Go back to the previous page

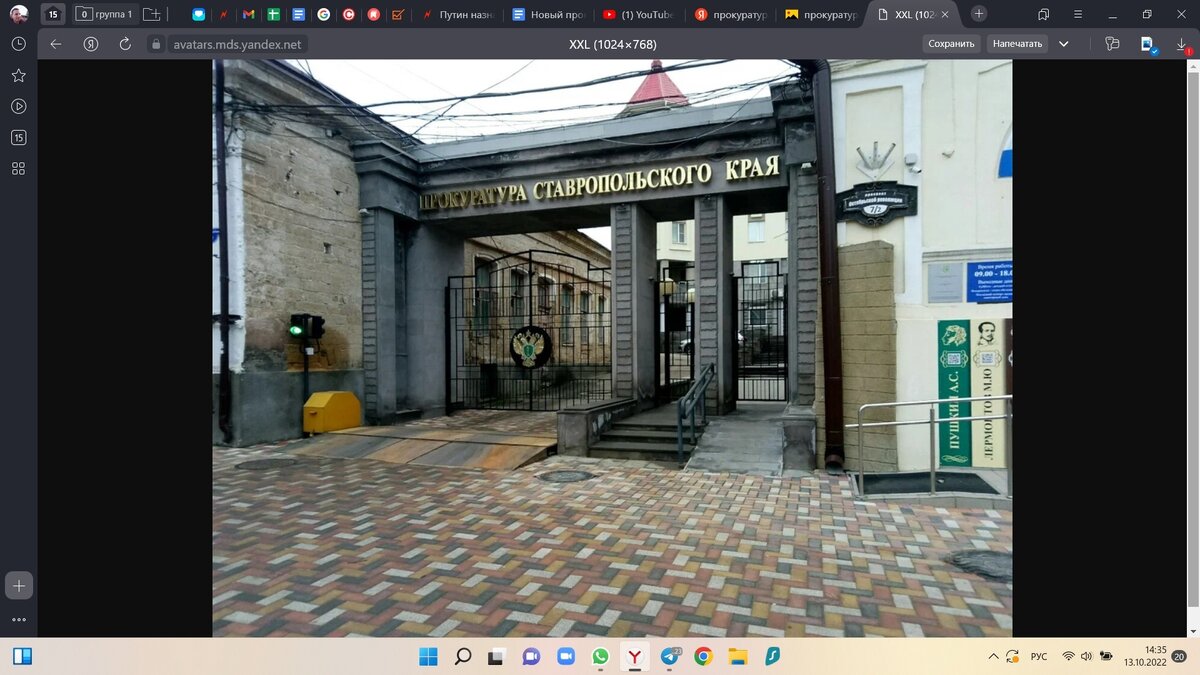pyautogui.click(x=56, y=44)
